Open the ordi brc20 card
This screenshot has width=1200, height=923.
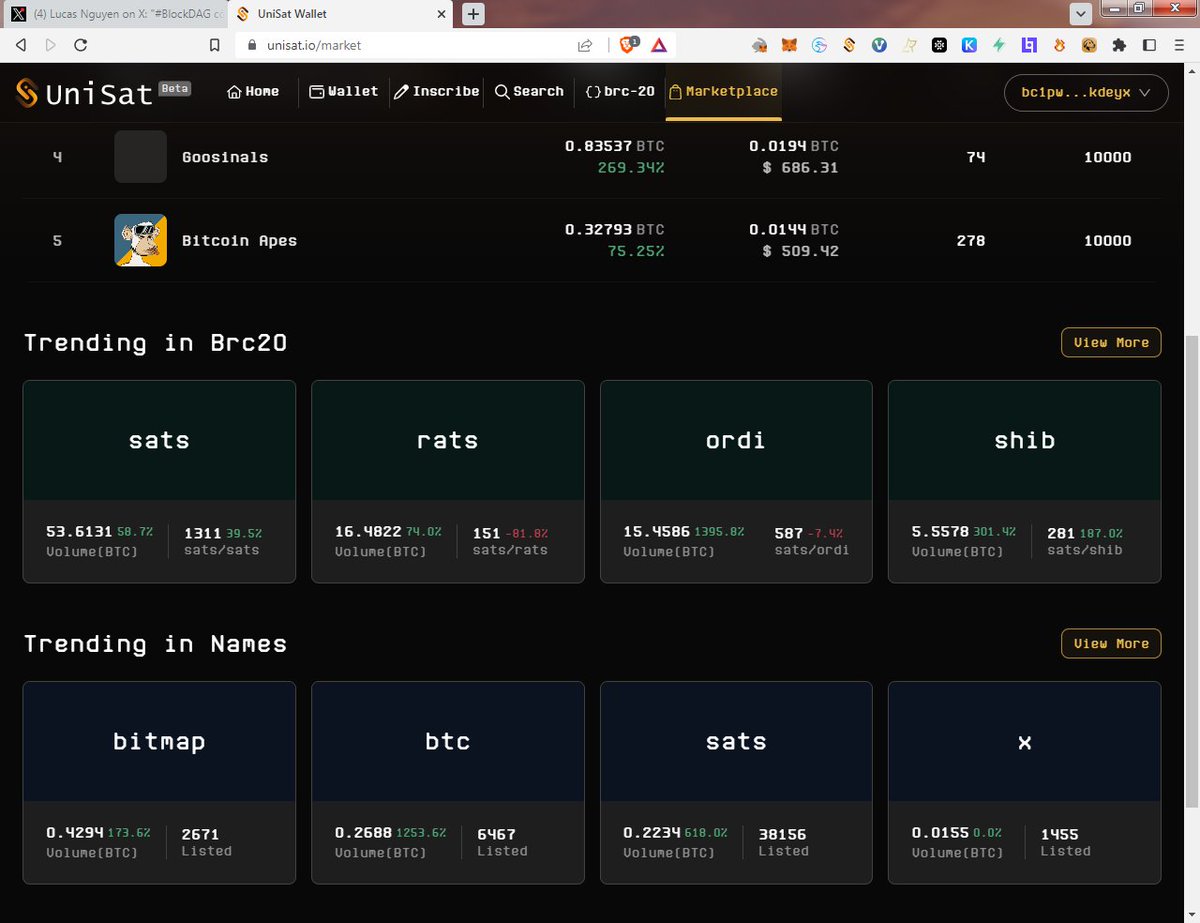click(x=736, y=481)
